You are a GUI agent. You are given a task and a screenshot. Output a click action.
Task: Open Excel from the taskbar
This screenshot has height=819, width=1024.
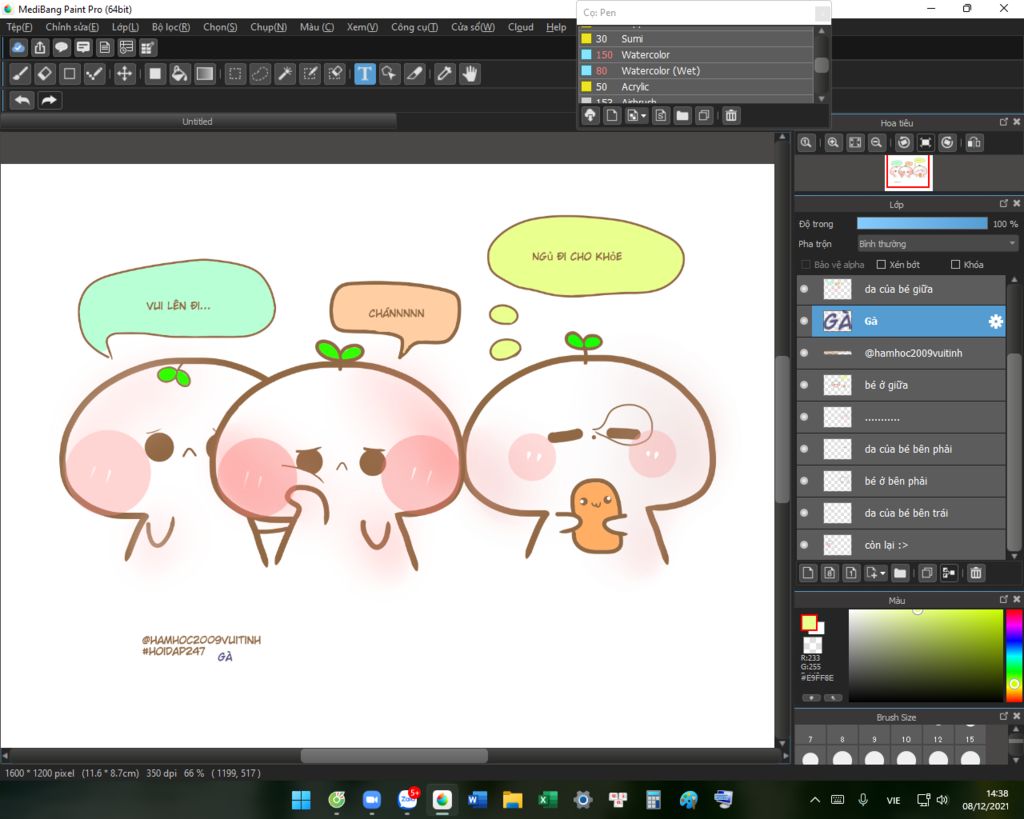(x=547, y=799)
